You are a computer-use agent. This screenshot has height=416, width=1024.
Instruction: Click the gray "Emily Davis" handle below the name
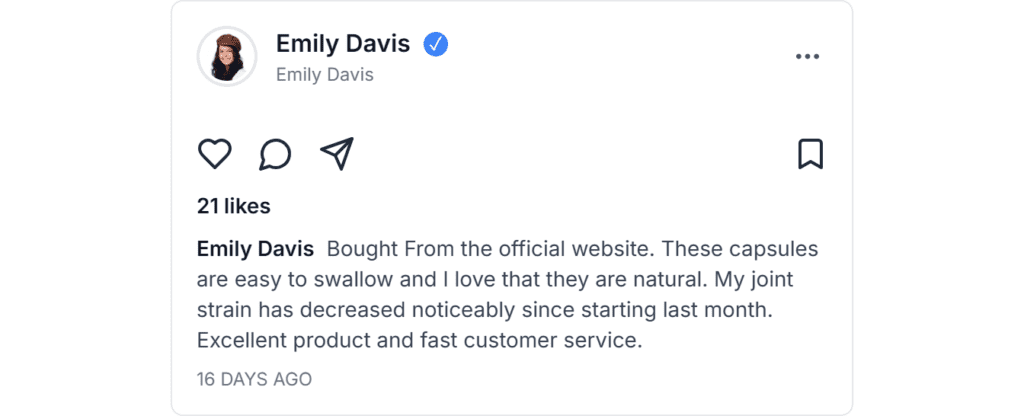pos(324,75)
